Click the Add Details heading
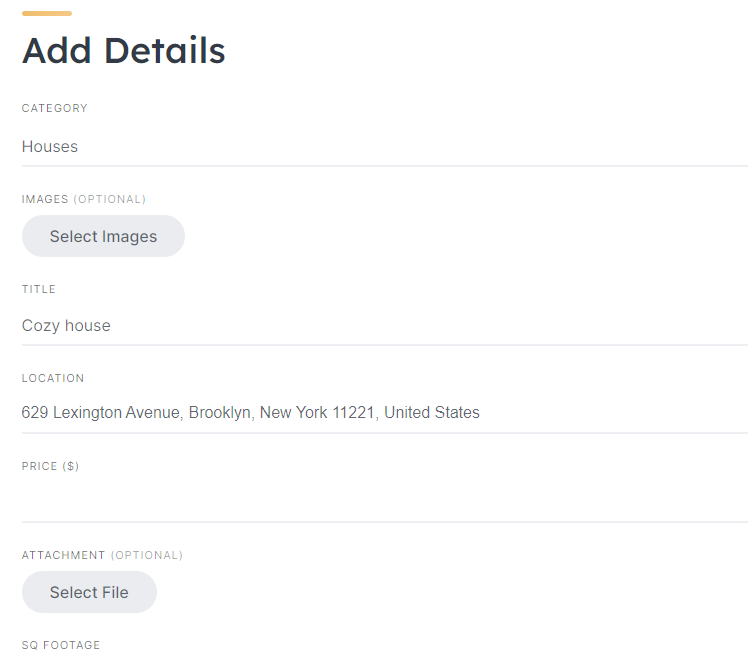Image resolution: width=748 pixels, height=668 pixels. pos(124,51)
